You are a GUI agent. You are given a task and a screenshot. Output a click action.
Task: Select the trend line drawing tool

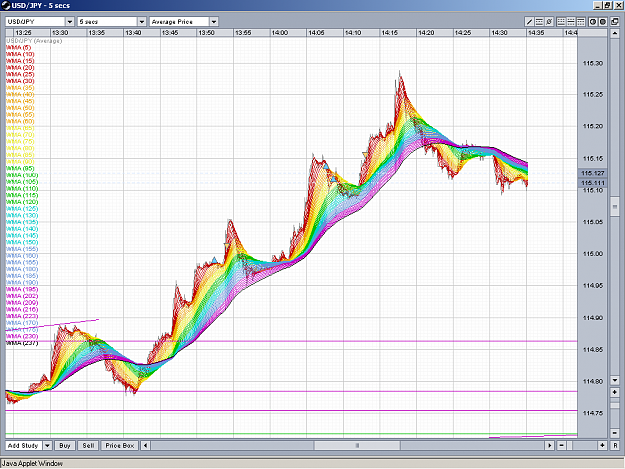(x=529, y=22)
